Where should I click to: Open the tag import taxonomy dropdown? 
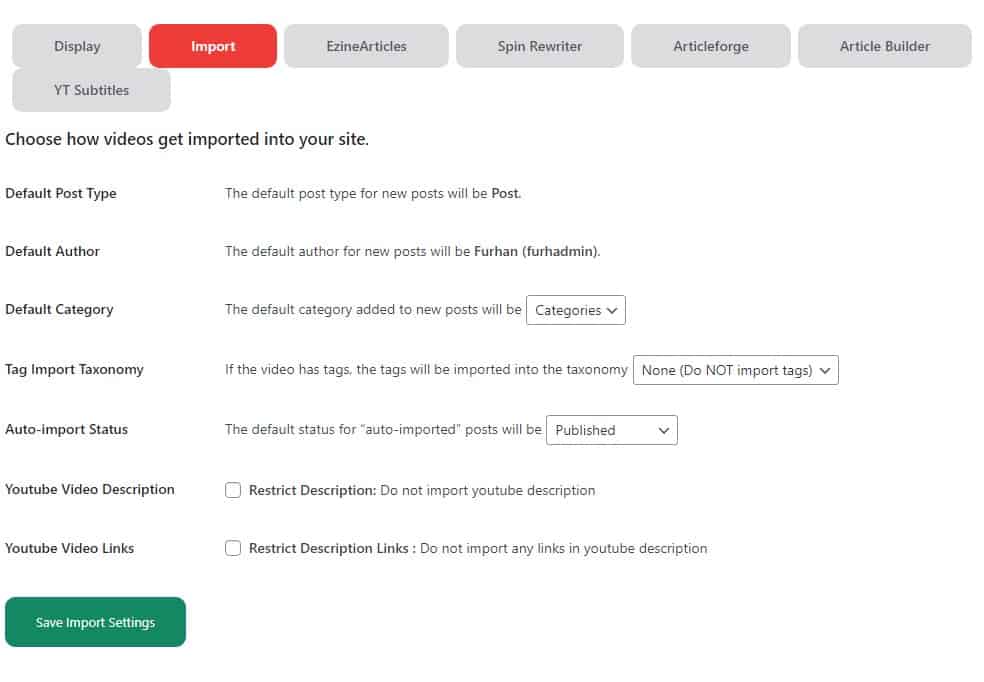click(x=736, y=370)
